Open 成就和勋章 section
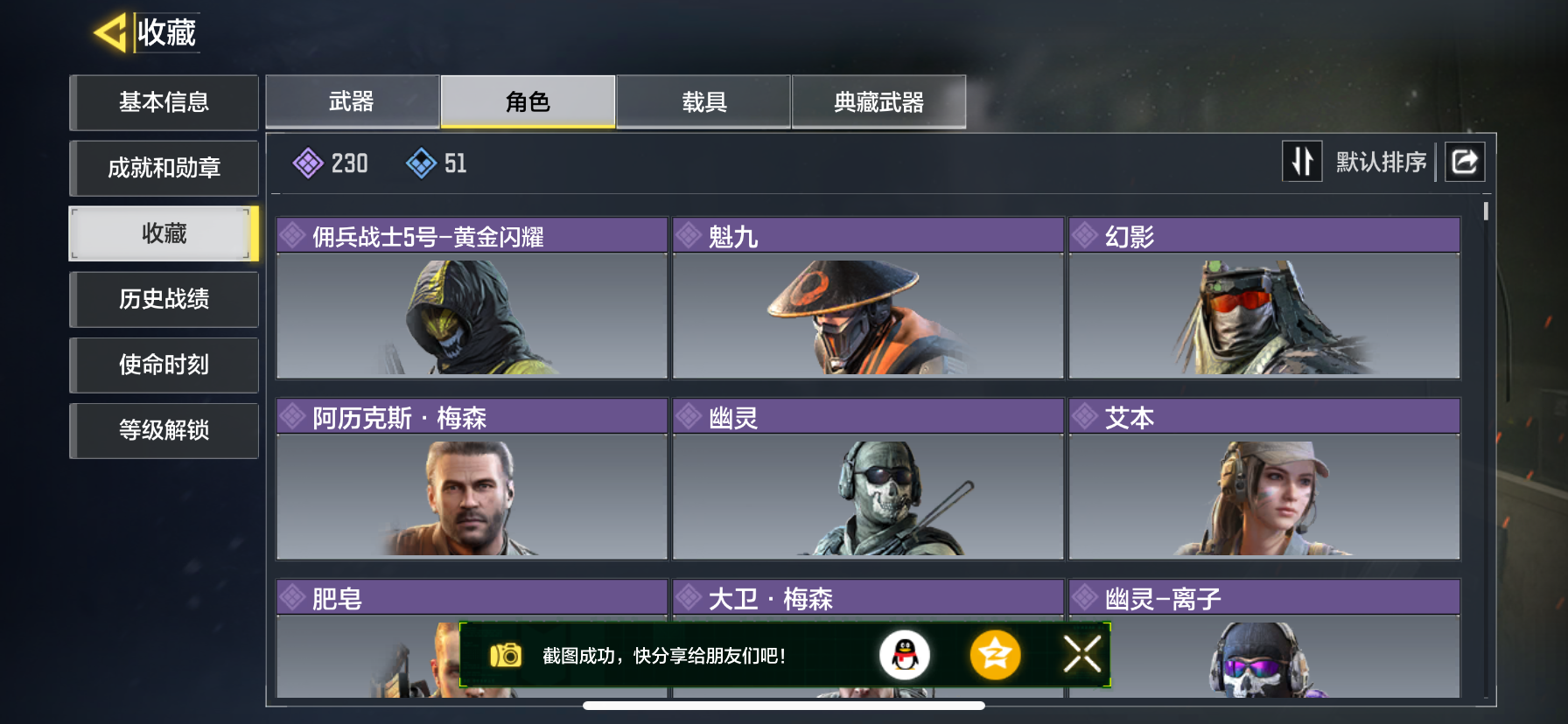Viewport: 1568px width, 724px height. (x=164, y=168)
